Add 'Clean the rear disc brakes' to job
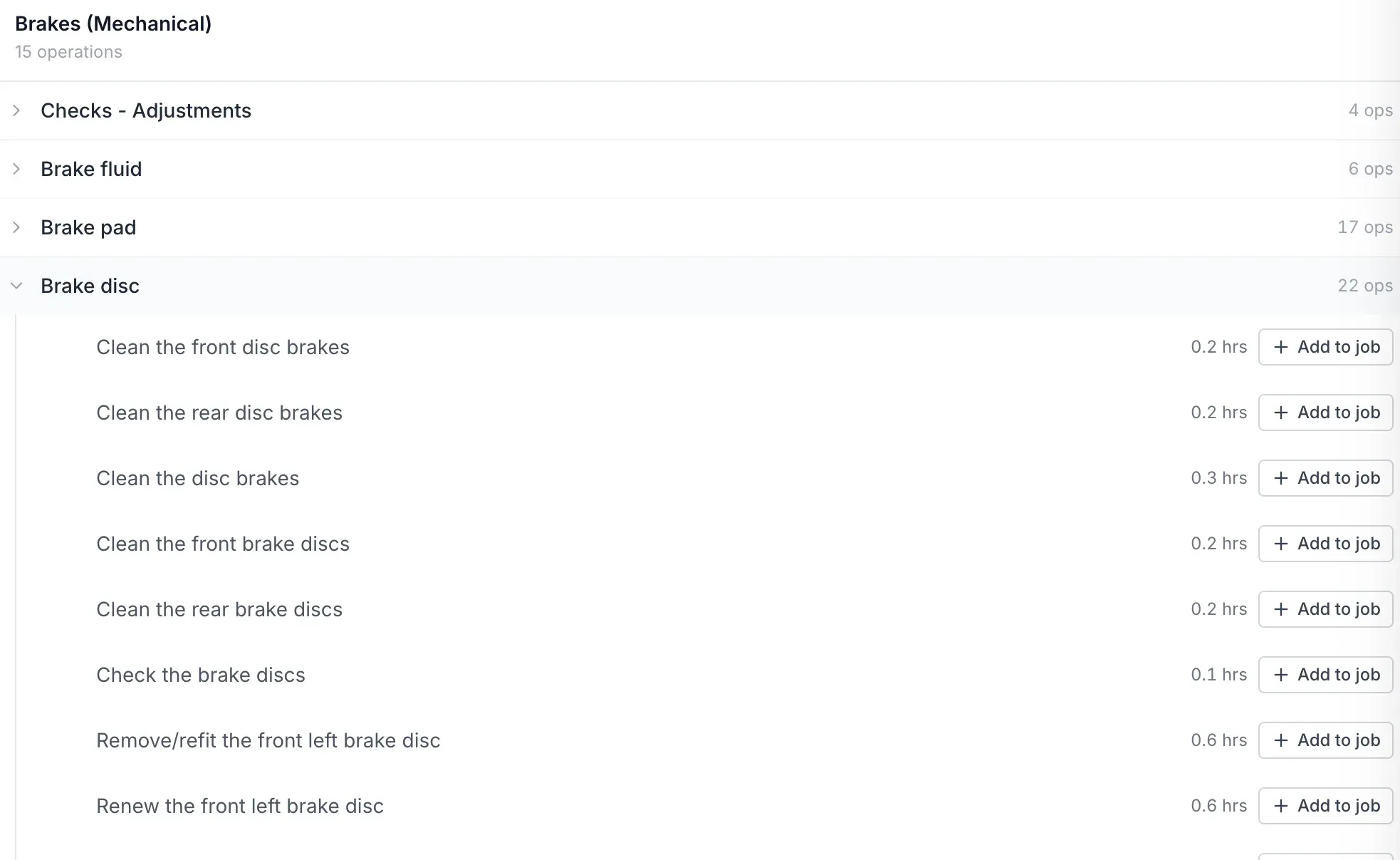Image resolution: width=1400 pixels, height=860 pixels. pyautogui.click(x=1325, y=413)
